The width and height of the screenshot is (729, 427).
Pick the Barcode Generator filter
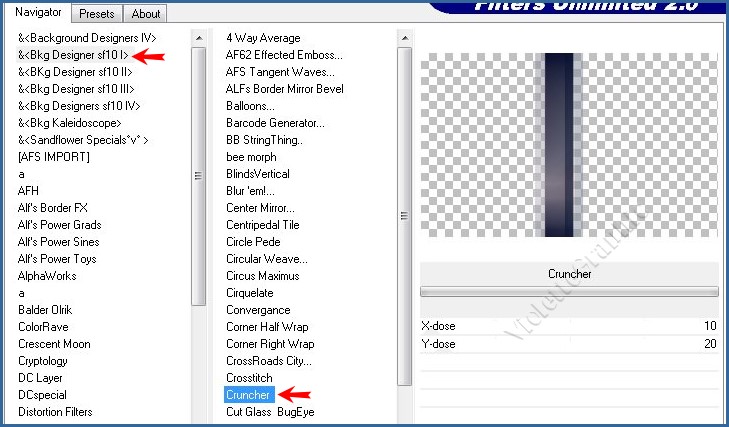tap(275, 123)
